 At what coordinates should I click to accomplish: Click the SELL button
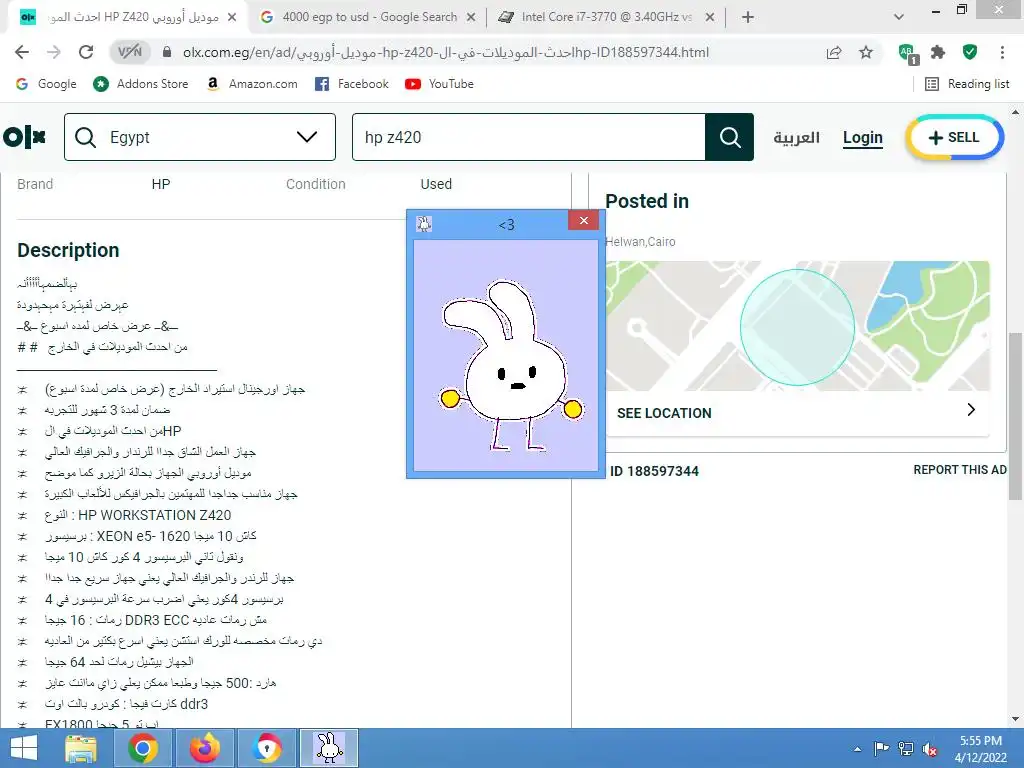coord(954,137)
